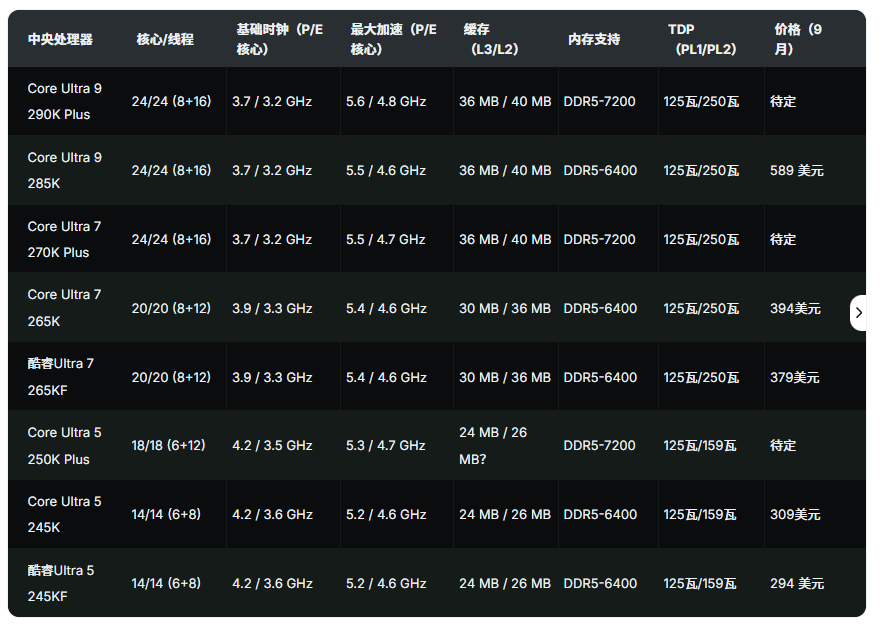The image size is (881, 630).
Task: Click the right chevron scroll arrow
Action: [858, 313]
